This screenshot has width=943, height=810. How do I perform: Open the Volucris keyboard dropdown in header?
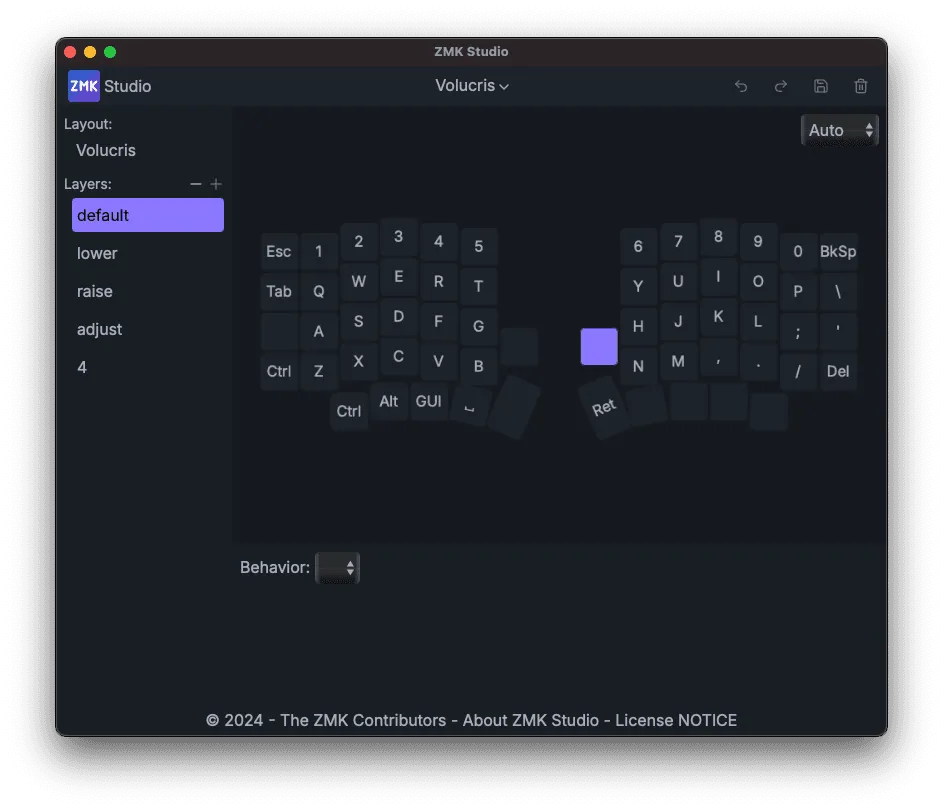[472, 86]
